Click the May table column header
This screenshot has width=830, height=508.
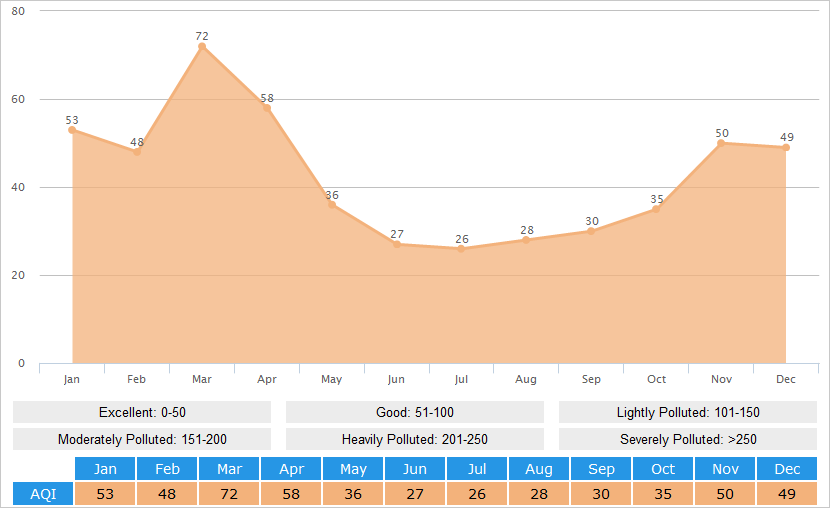pos(353,469)
